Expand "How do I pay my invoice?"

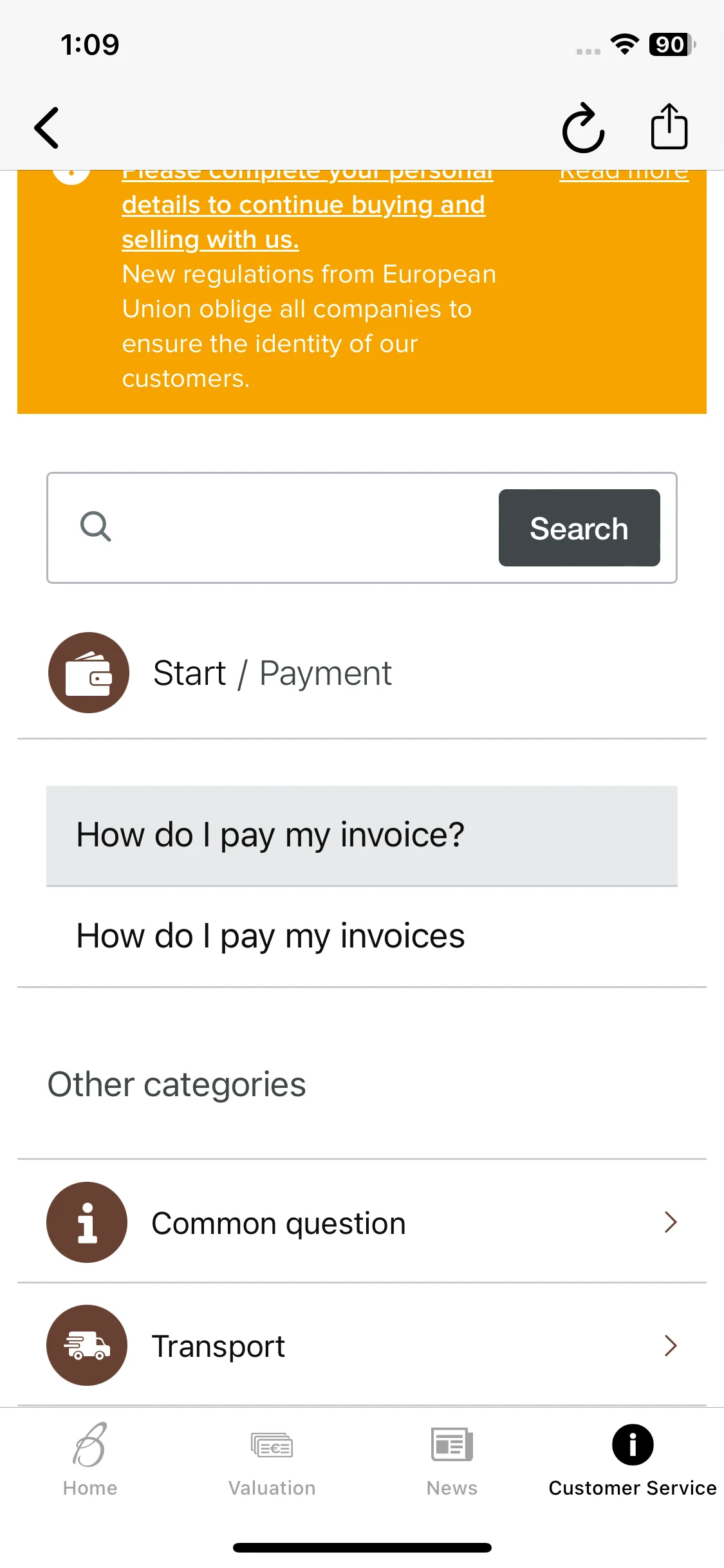pos(362,835)
